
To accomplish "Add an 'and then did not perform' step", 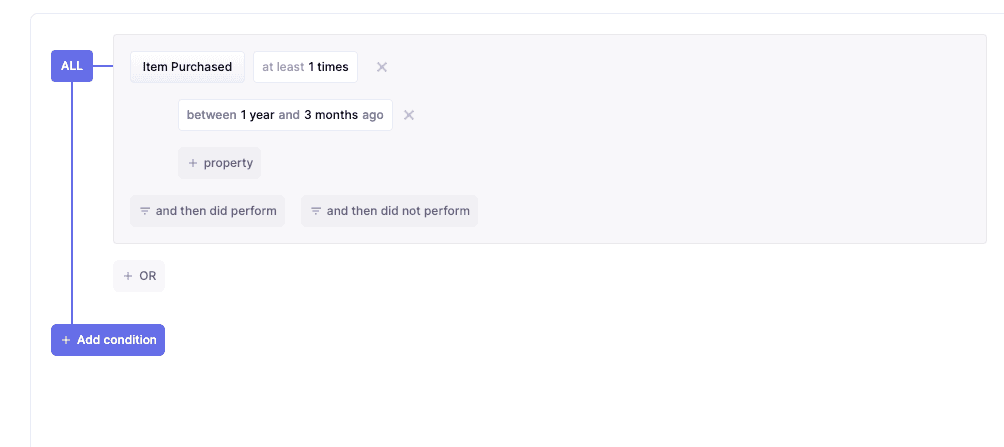I will pyautogui.click(x=398, y=211).
